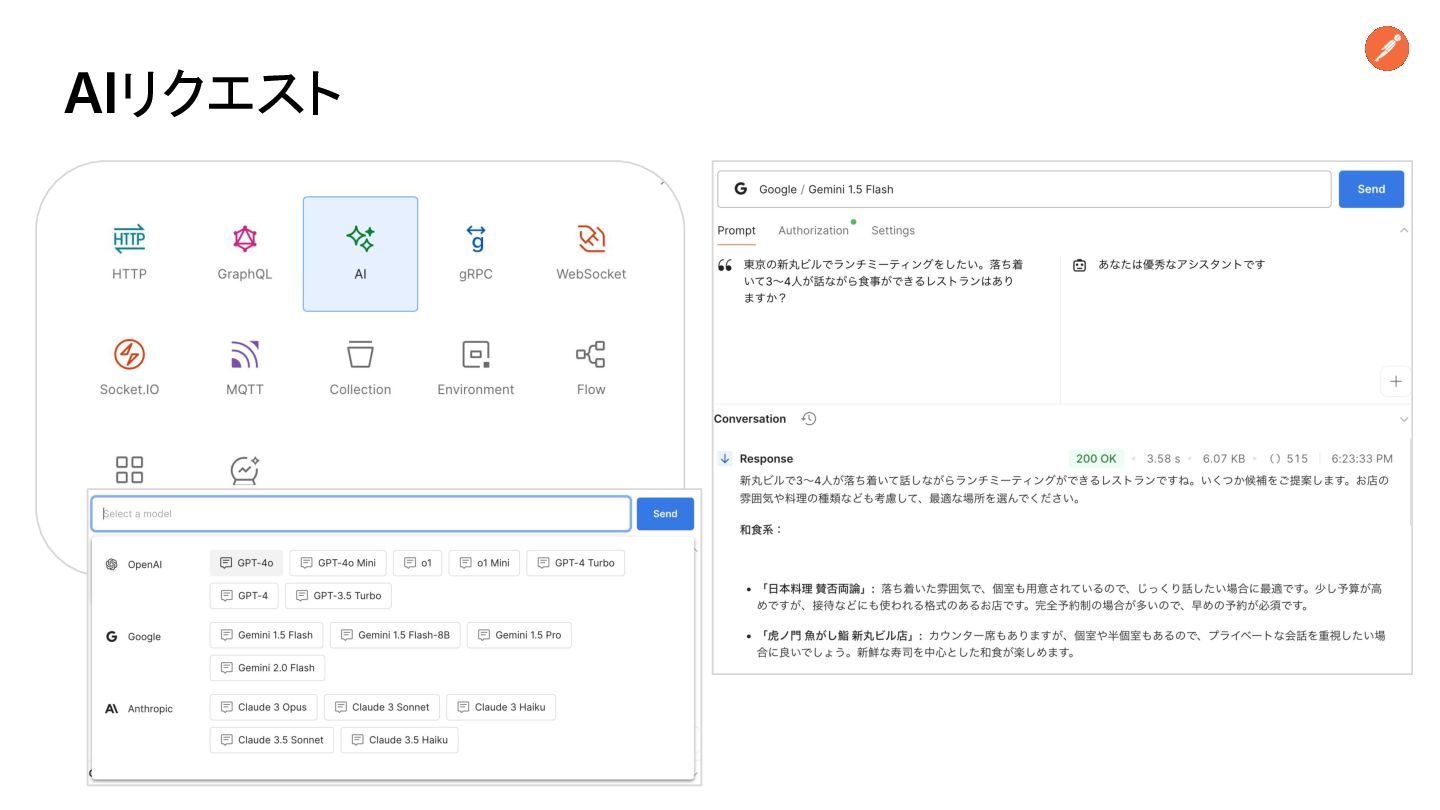Click the 3.58 s response time

[1163, 459]
